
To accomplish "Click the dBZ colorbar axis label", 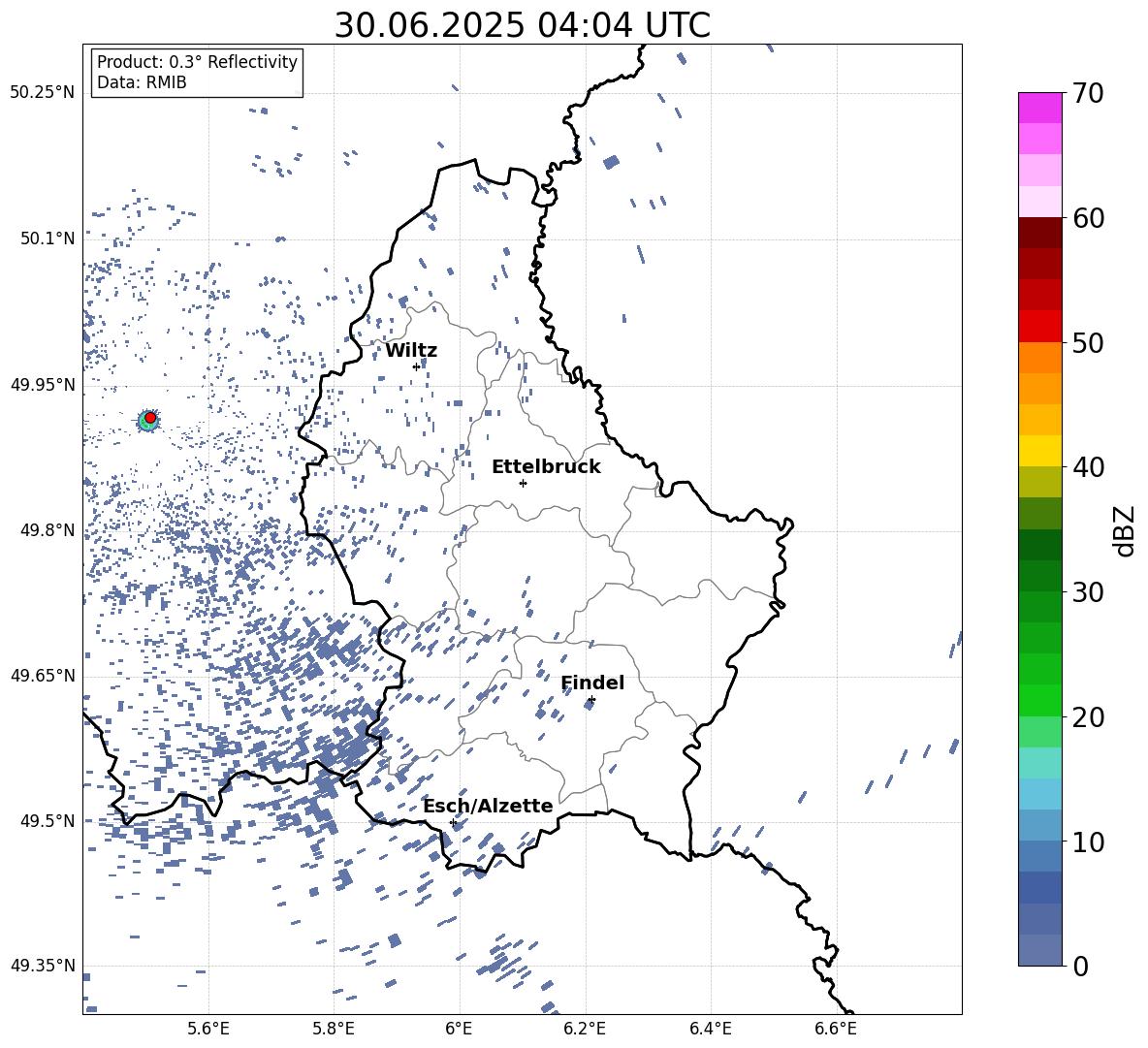I will point(1126,530).
